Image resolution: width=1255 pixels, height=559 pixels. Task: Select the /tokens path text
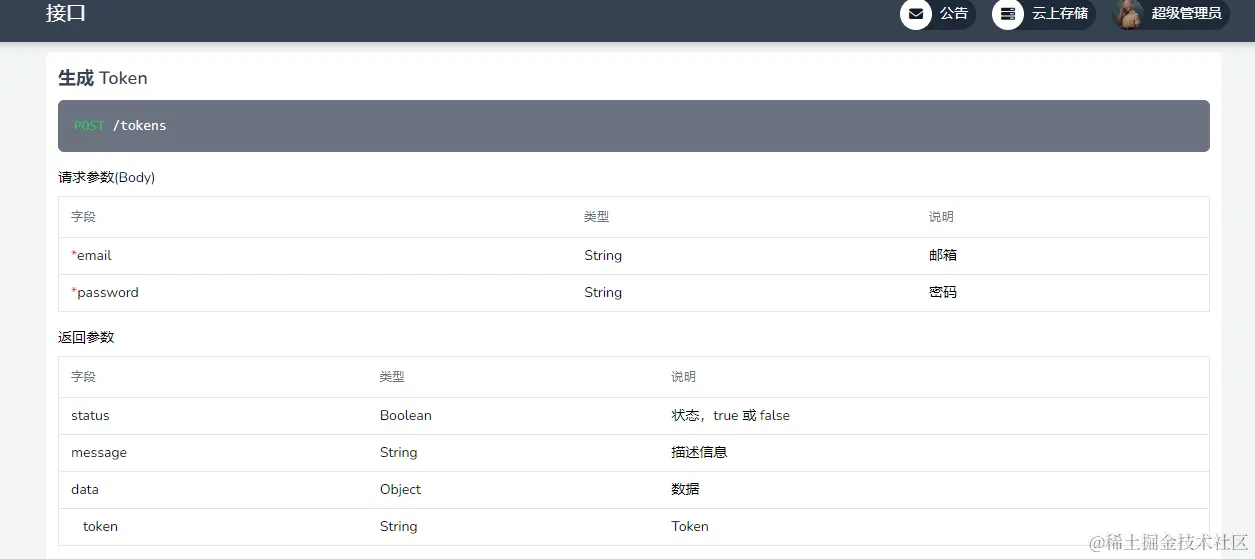click(140, 126)
